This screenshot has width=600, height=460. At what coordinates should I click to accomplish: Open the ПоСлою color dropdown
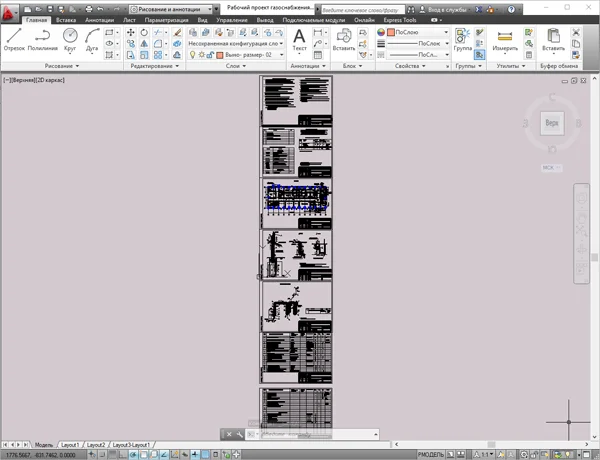[418, 33]
